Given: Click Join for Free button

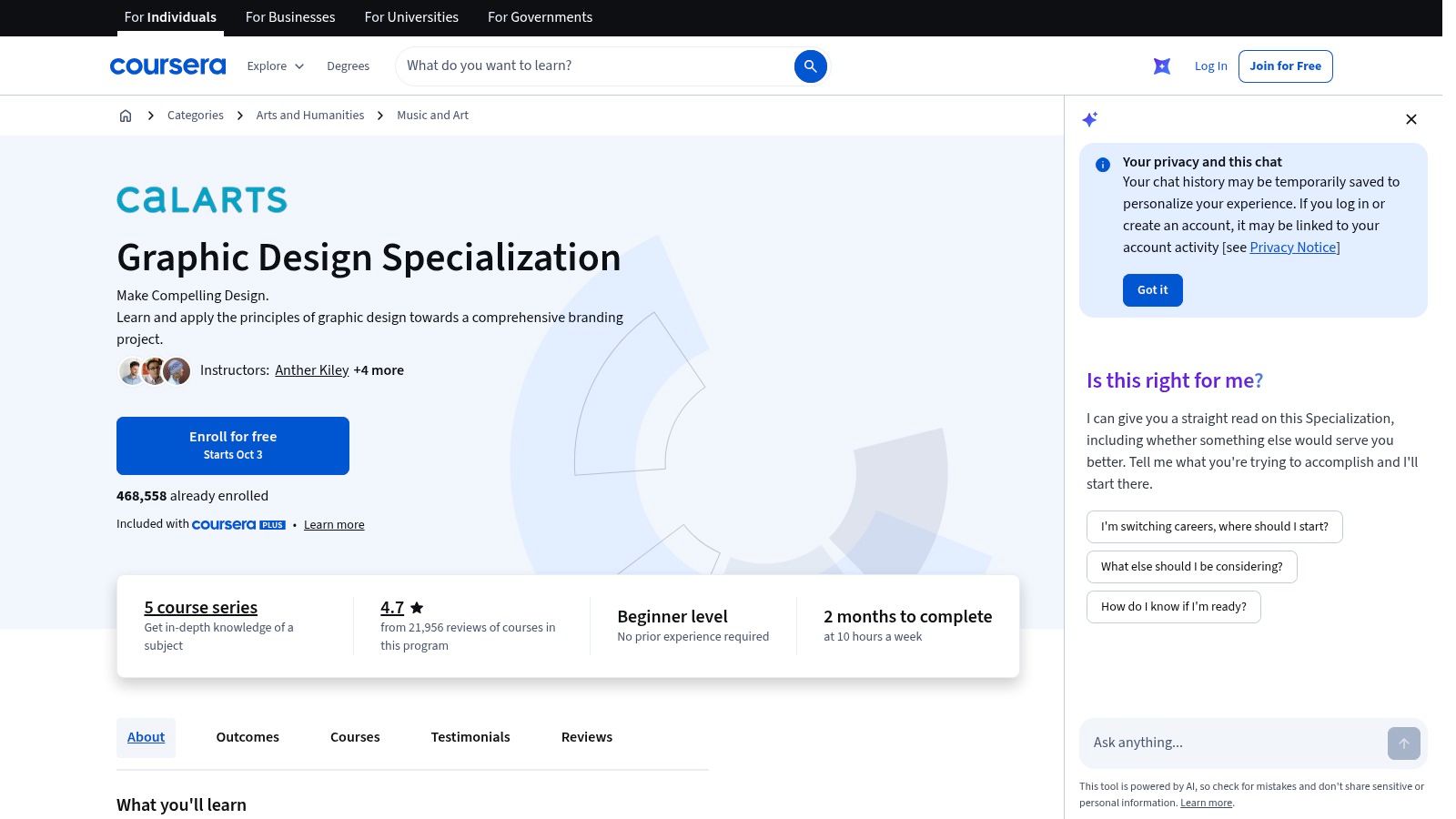Looking at the screenshot, I should pyautogui.click(x=1285, y=66).
